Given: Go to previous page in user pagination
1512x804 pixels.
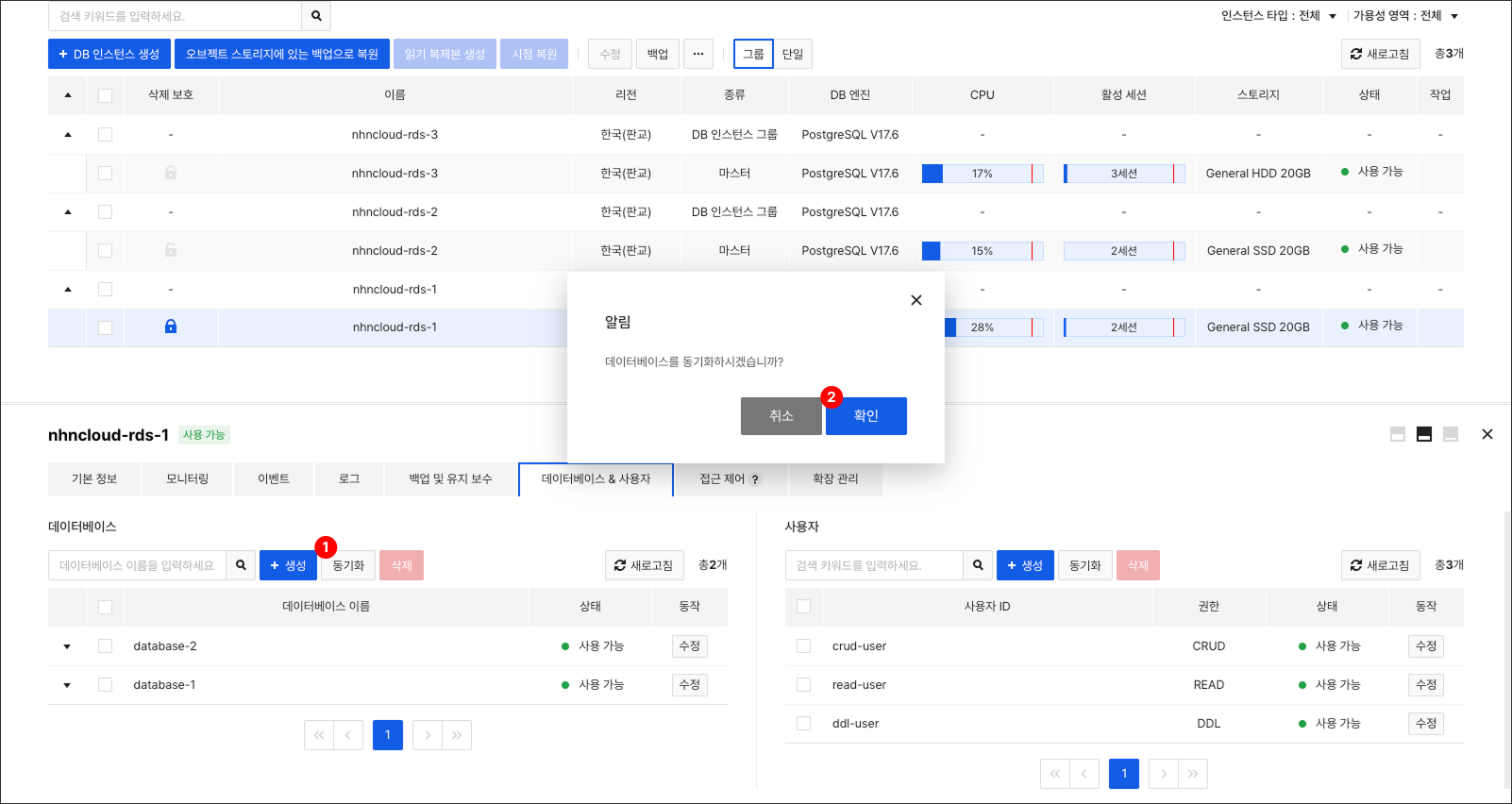Looking at the screenshot, I should point(1084,774).
